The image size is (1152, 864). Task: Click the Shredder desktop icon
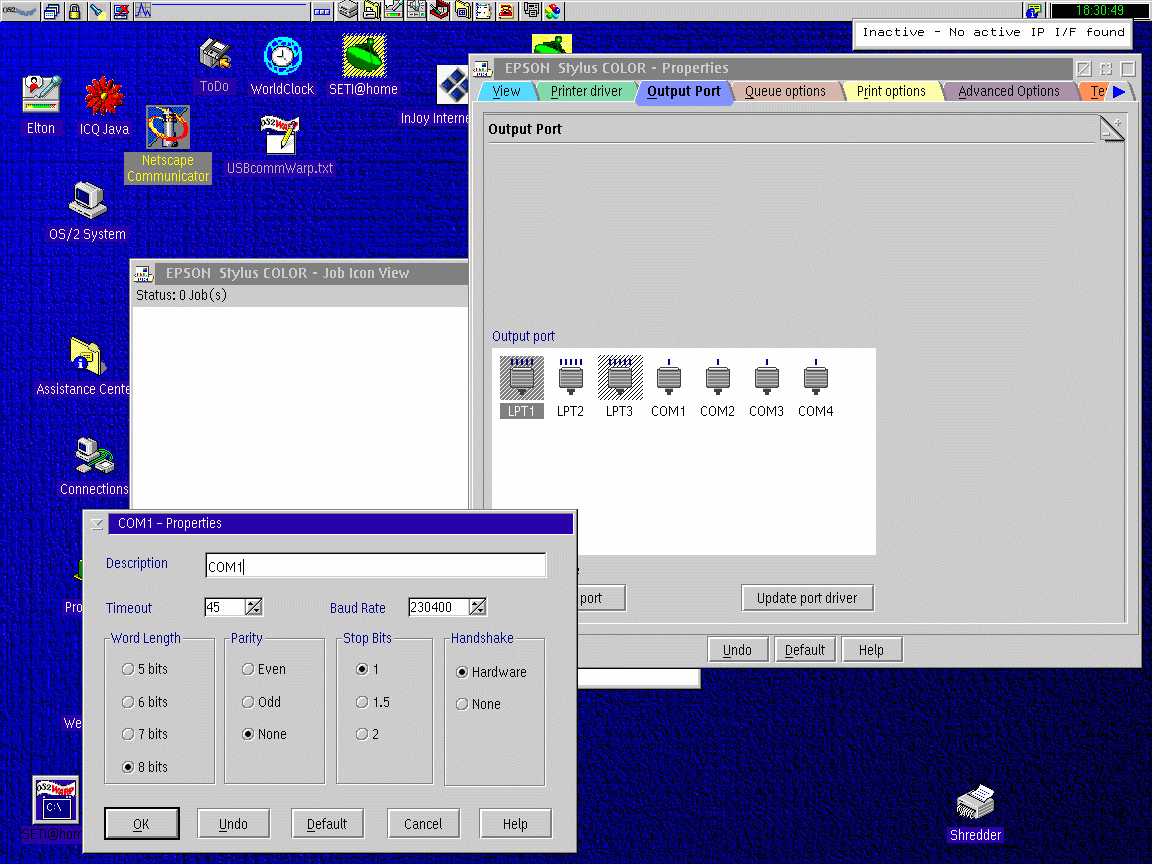[x=976, y=814]
